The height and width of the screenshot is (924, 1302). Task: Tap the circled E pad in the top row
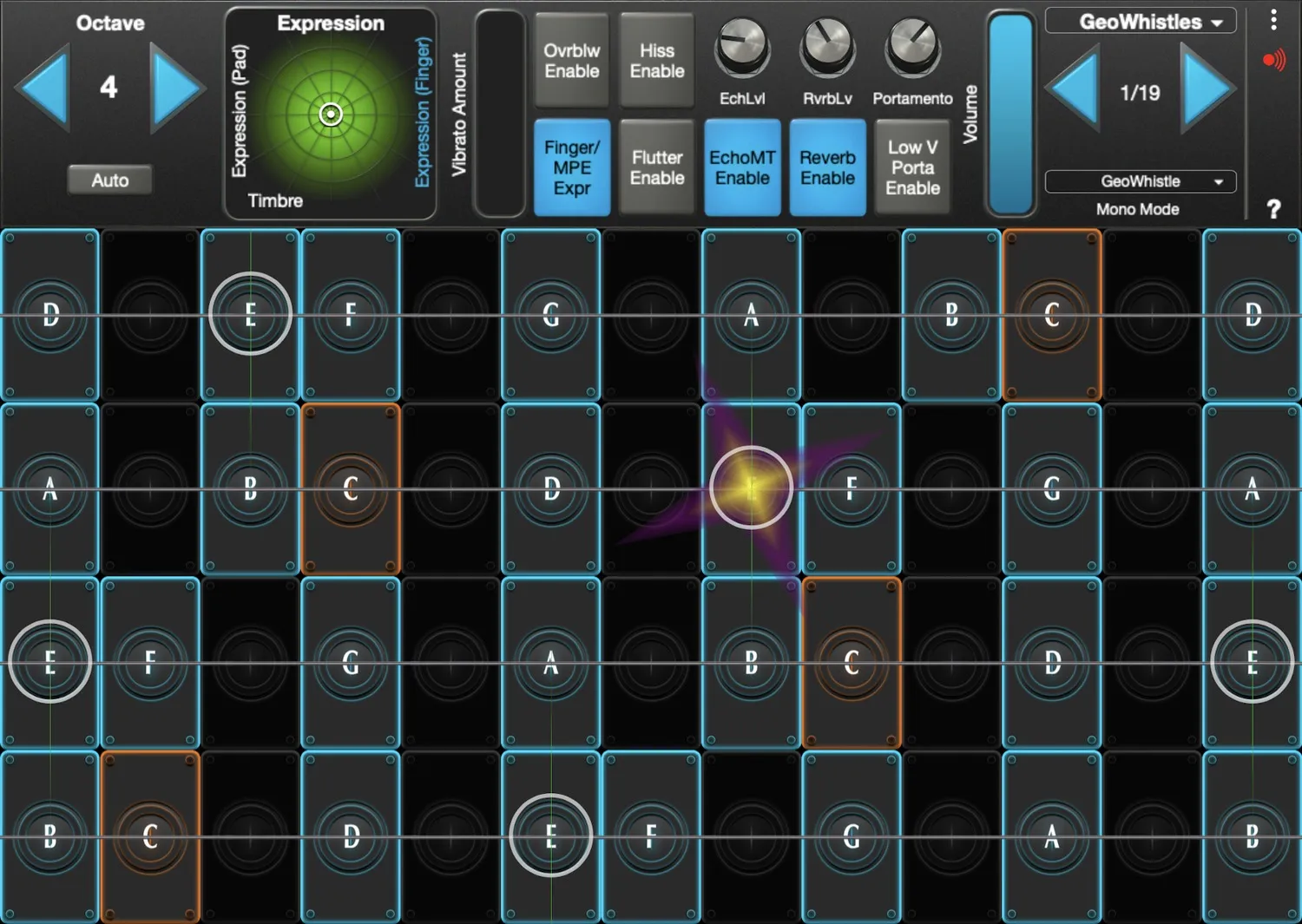point(250,314)
